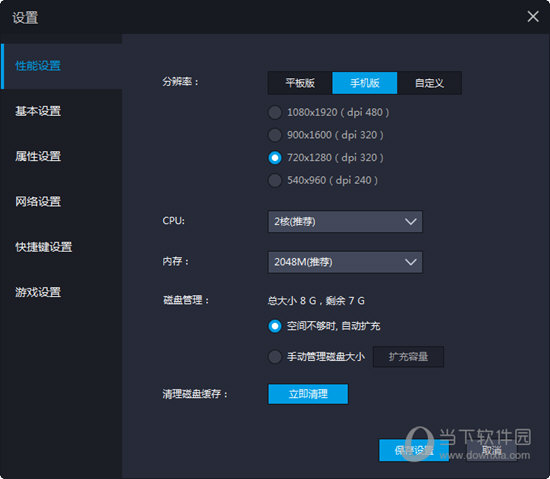
Task: Select 720x1280 (dpi 320) resolution
Action: tap(326, 158)
